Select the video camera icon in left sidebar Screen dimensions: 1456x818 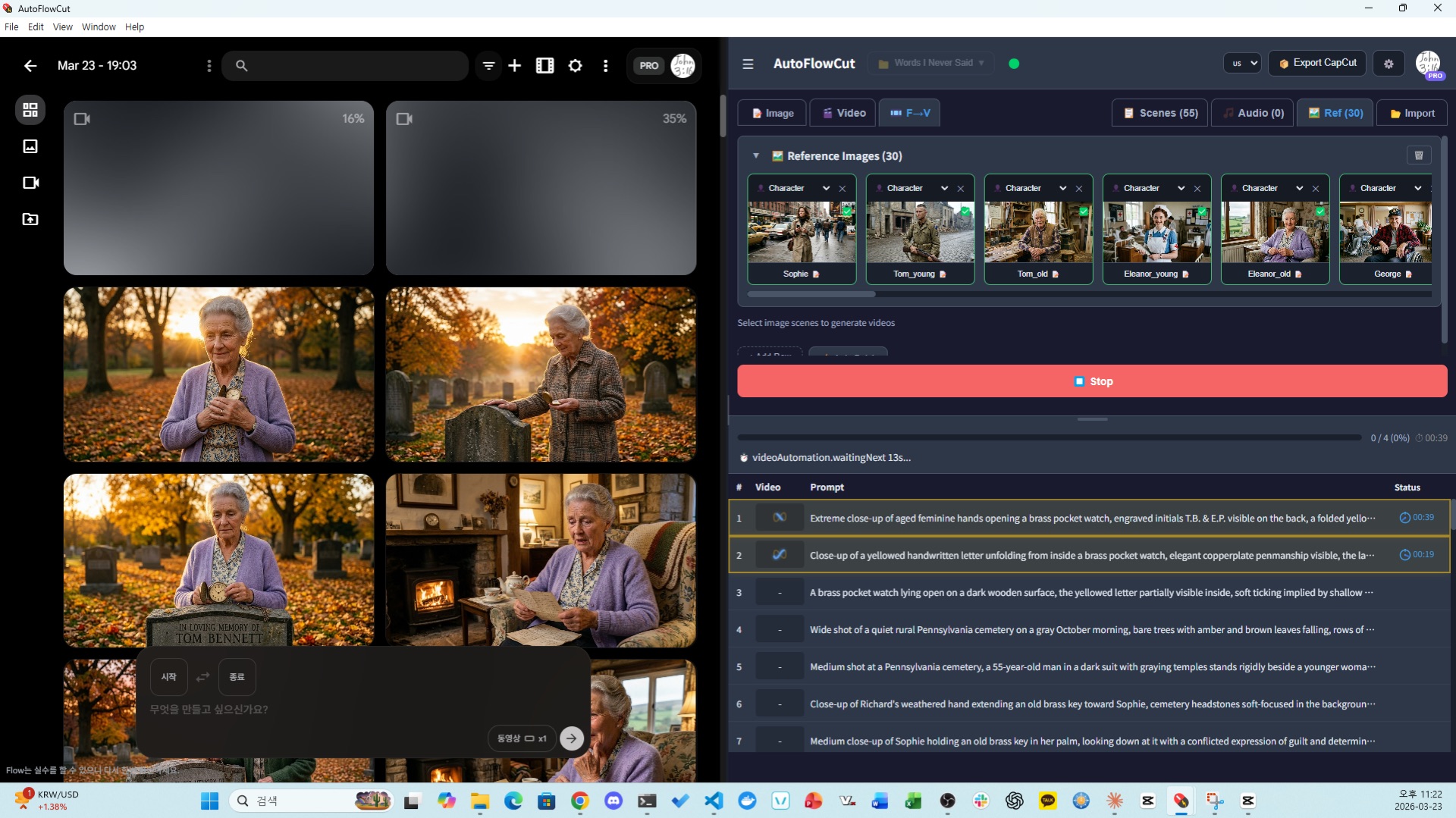pos(30,183)
